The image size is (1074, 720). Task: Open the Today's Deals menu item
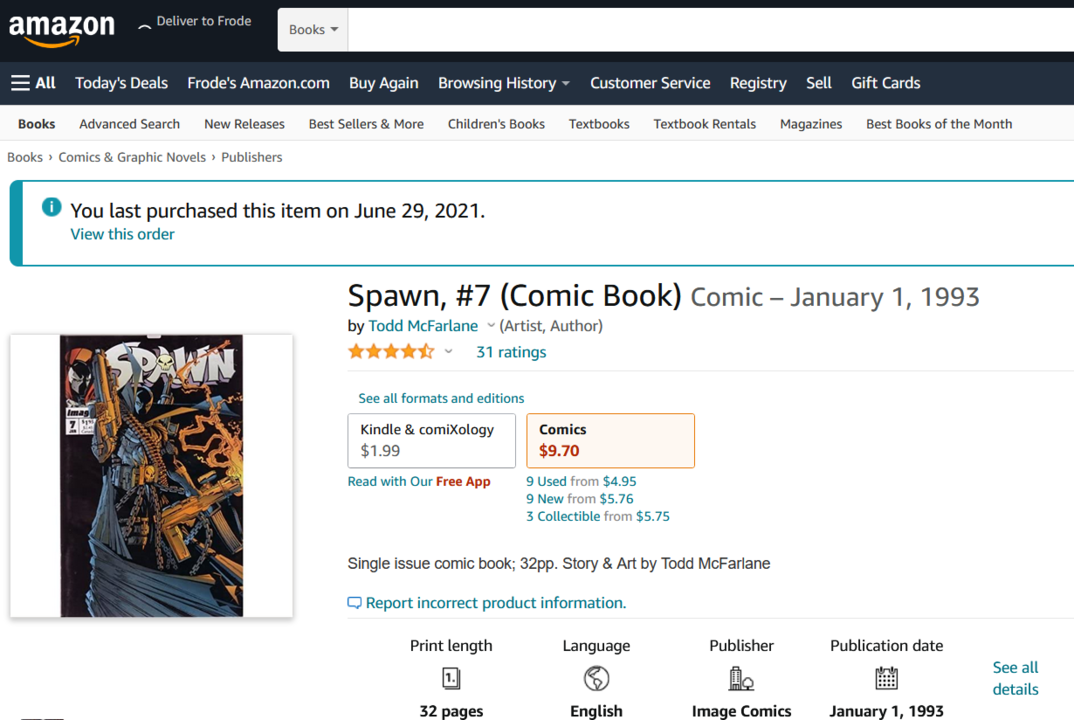coord(121,83)
